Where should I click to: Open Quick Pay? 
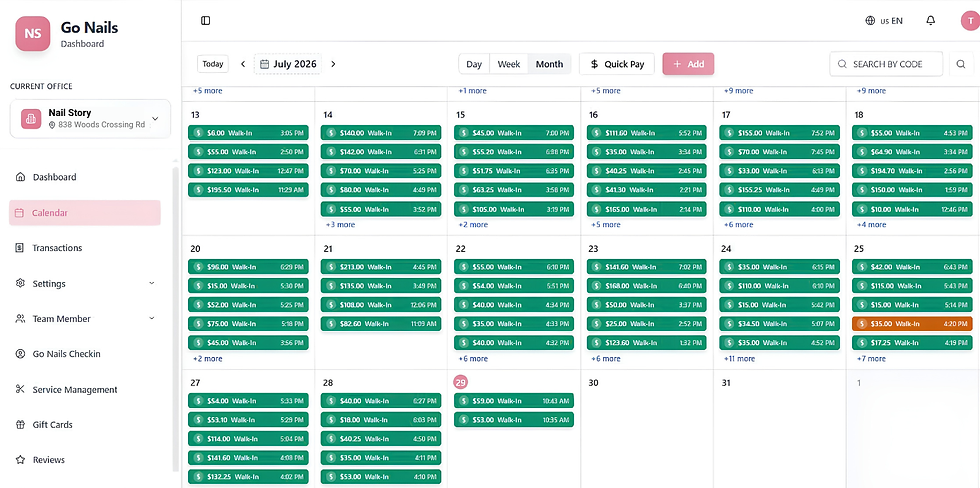pyautogui.click(x=617, y=64)
